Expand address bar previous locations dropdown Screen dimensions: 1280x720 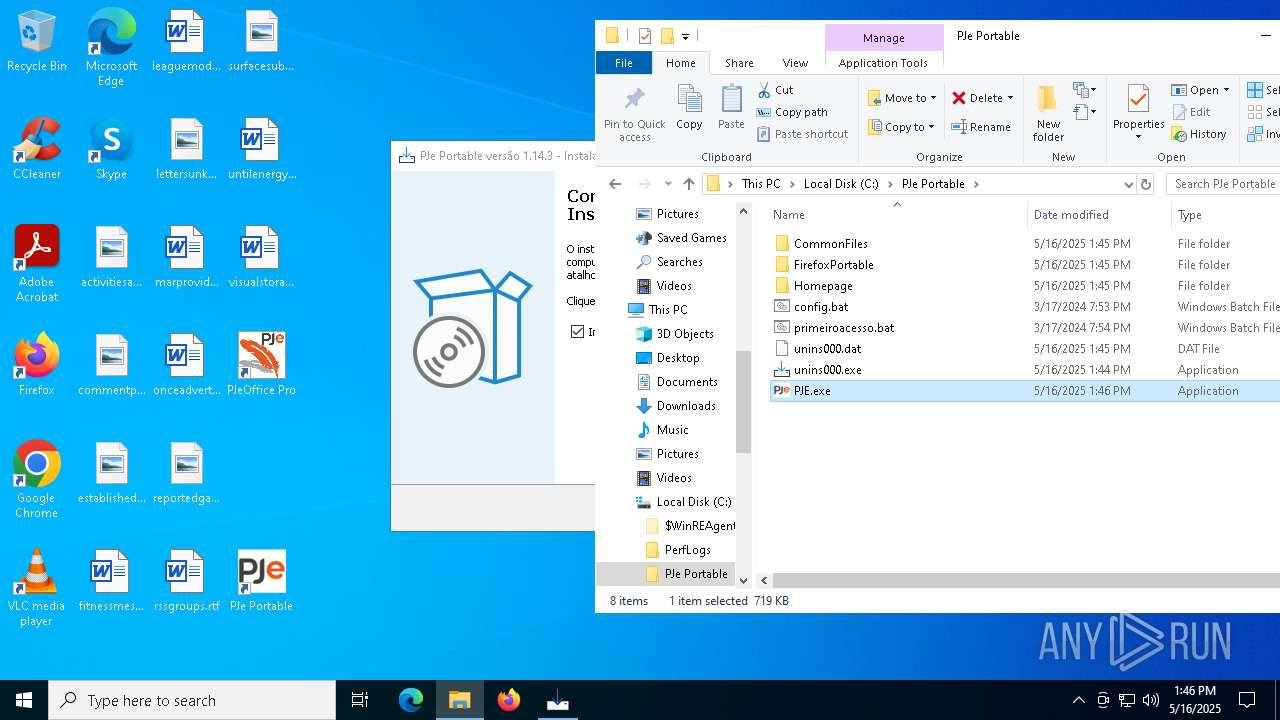1128,184
